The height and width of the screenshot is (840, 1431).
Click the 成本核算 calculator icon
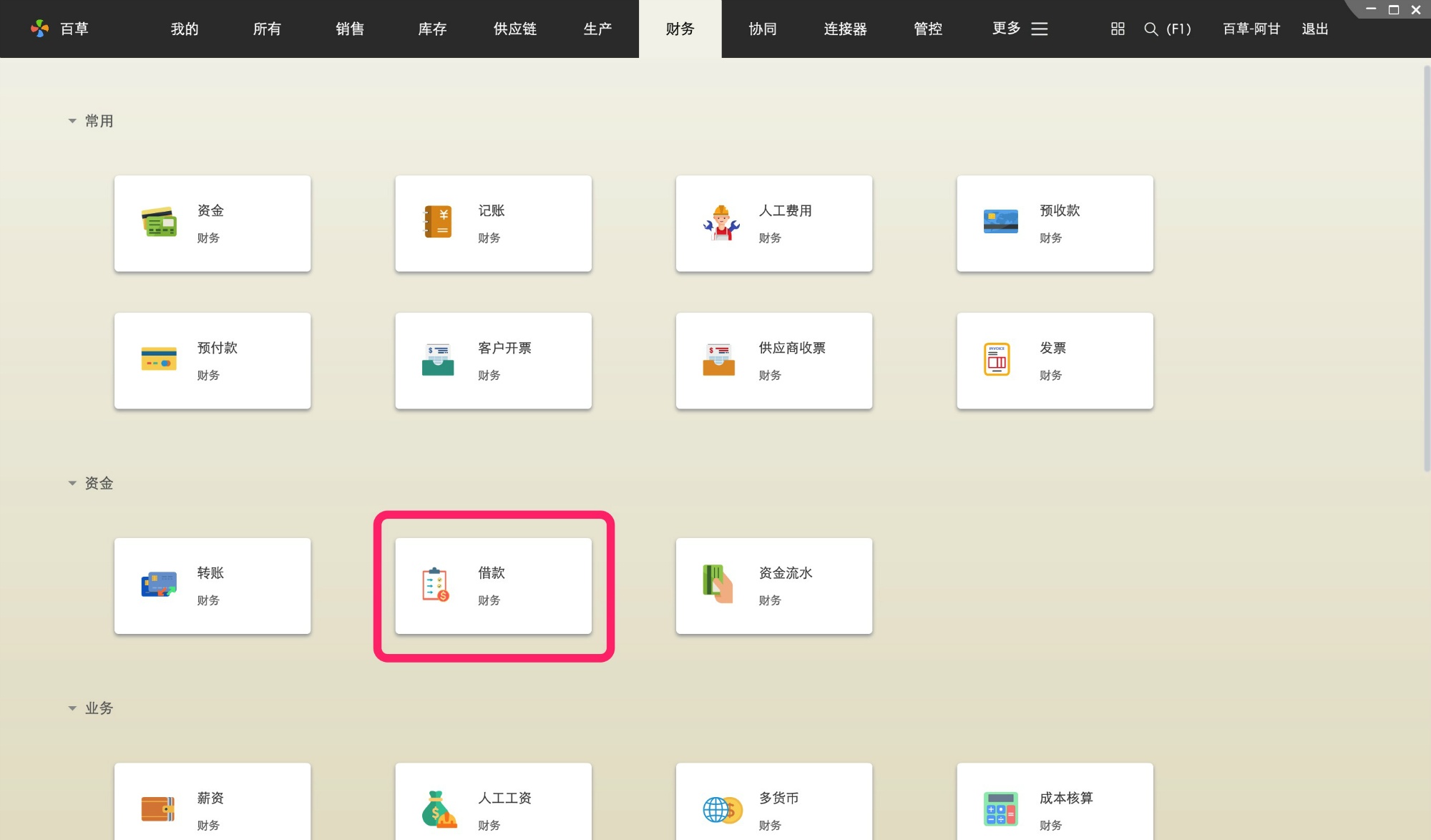click(1000, 809)
